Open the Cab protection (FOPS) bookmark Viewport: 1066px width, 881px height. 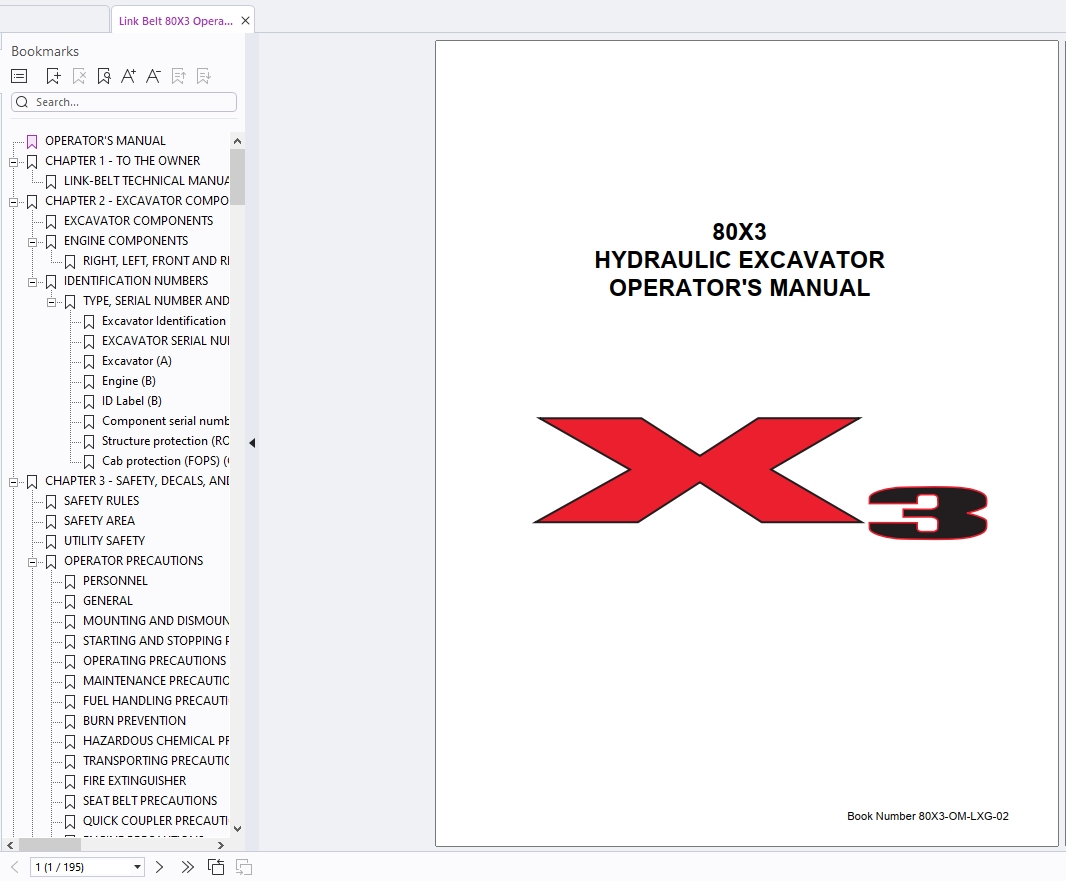coord(165,461)
